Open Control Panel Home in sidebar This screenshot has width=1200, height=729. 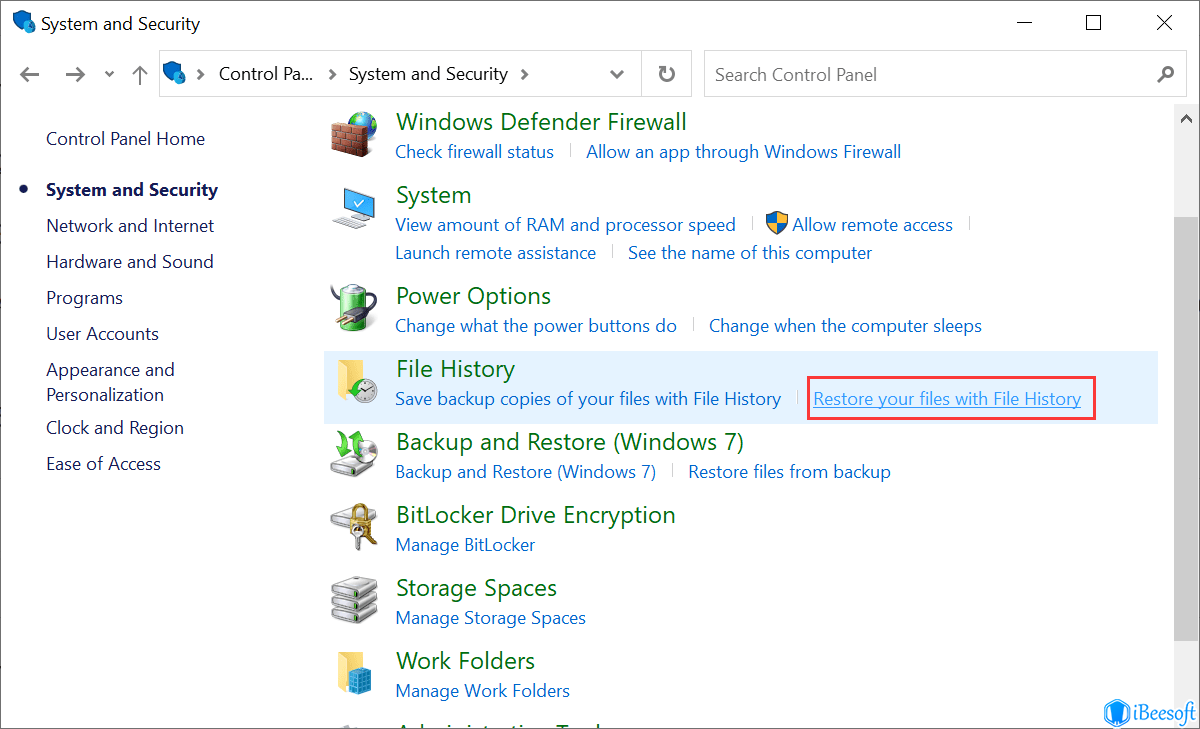125,139
